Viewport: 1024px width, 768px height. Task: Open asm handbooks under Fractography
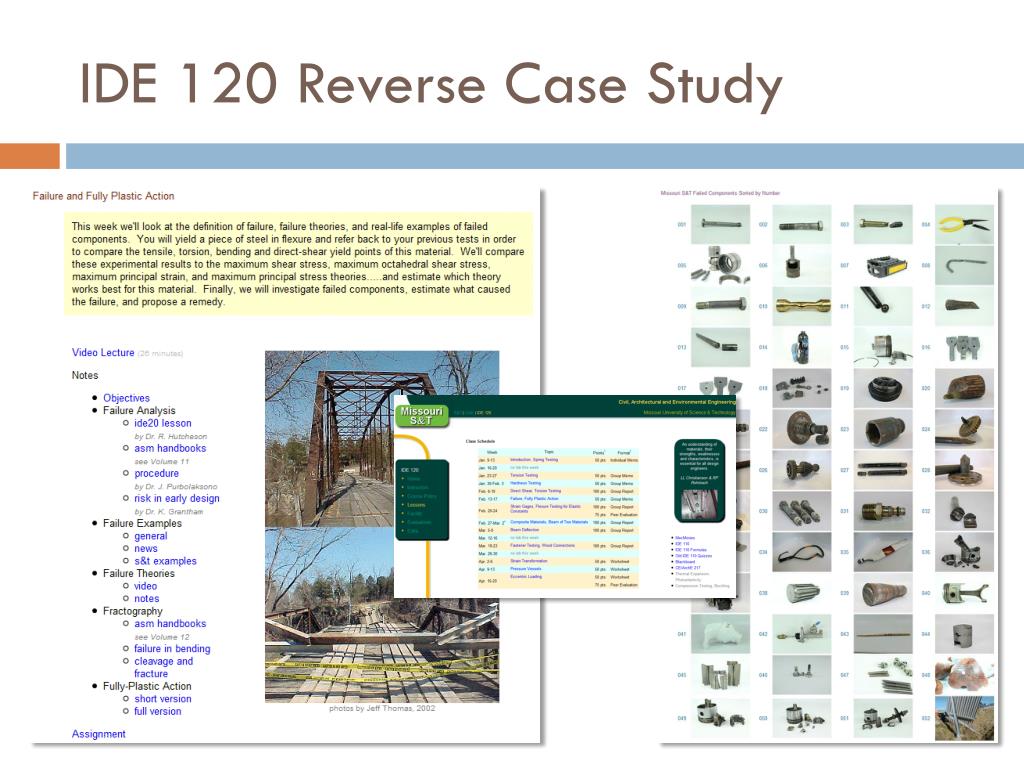(170, 624)
